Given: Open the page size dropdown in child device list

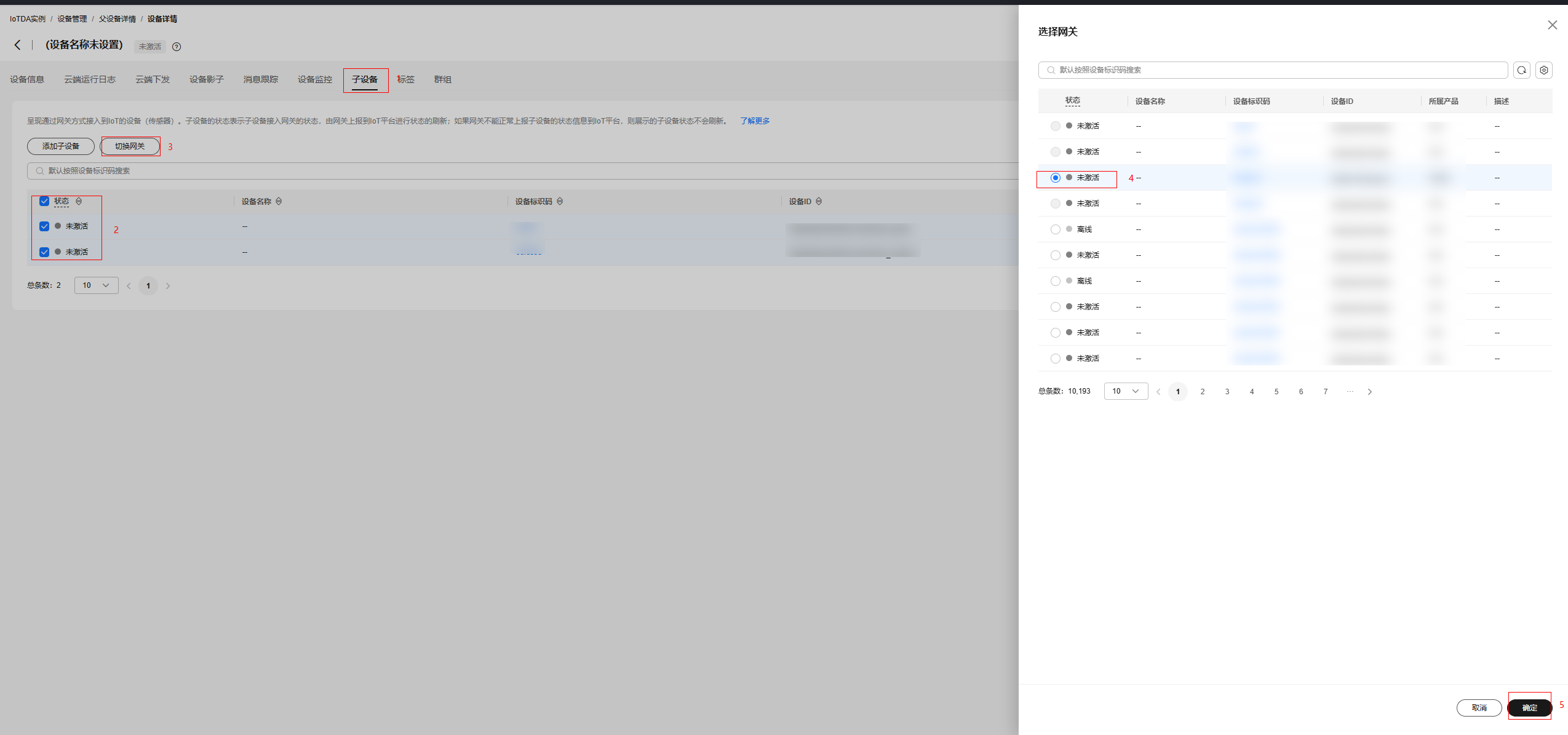Looking at the screenshot, I should 97,285.
